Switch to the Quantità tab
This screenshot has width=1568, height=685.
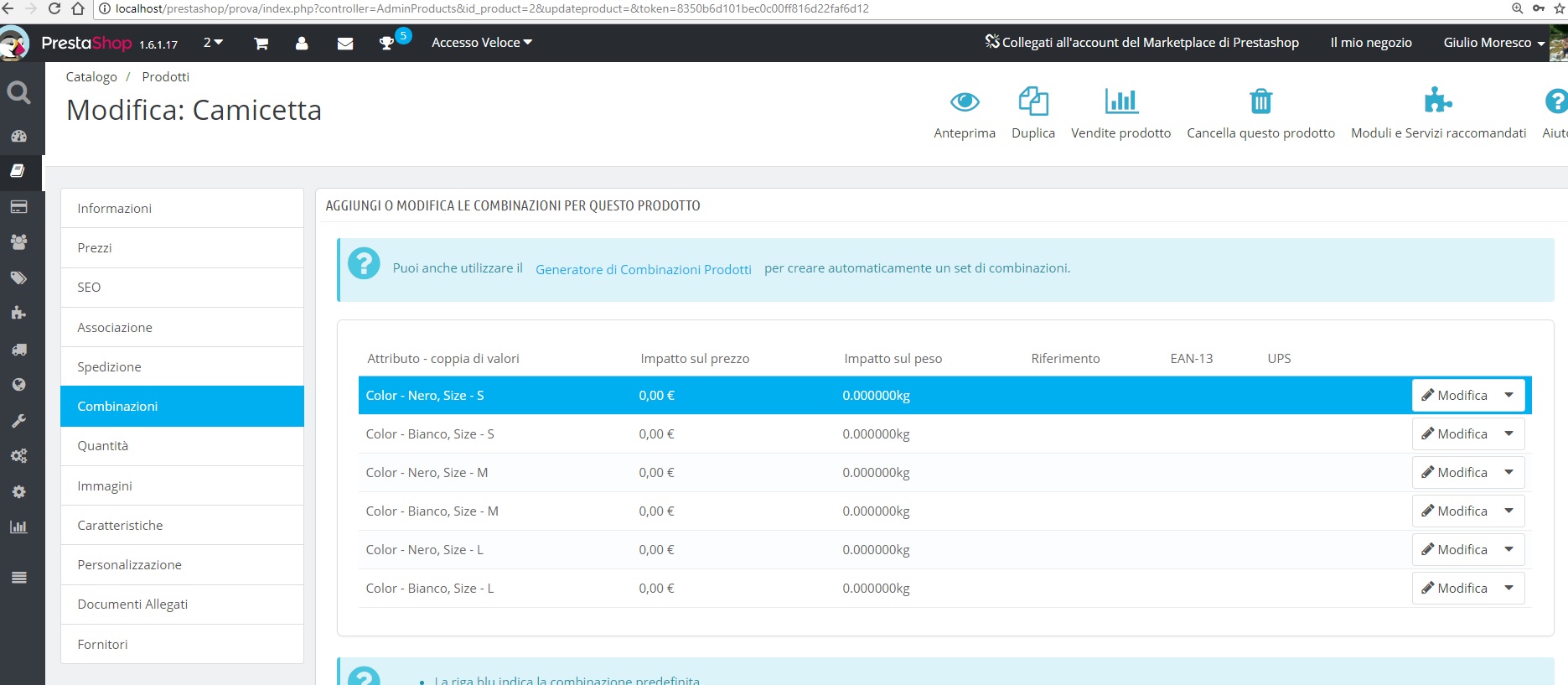point(182,446)
